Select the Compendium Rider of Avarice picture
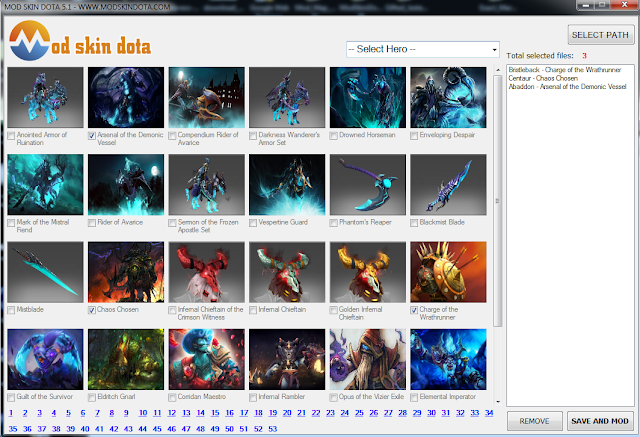The width and height of the screenshot is (640, 437). pos(207,98)
